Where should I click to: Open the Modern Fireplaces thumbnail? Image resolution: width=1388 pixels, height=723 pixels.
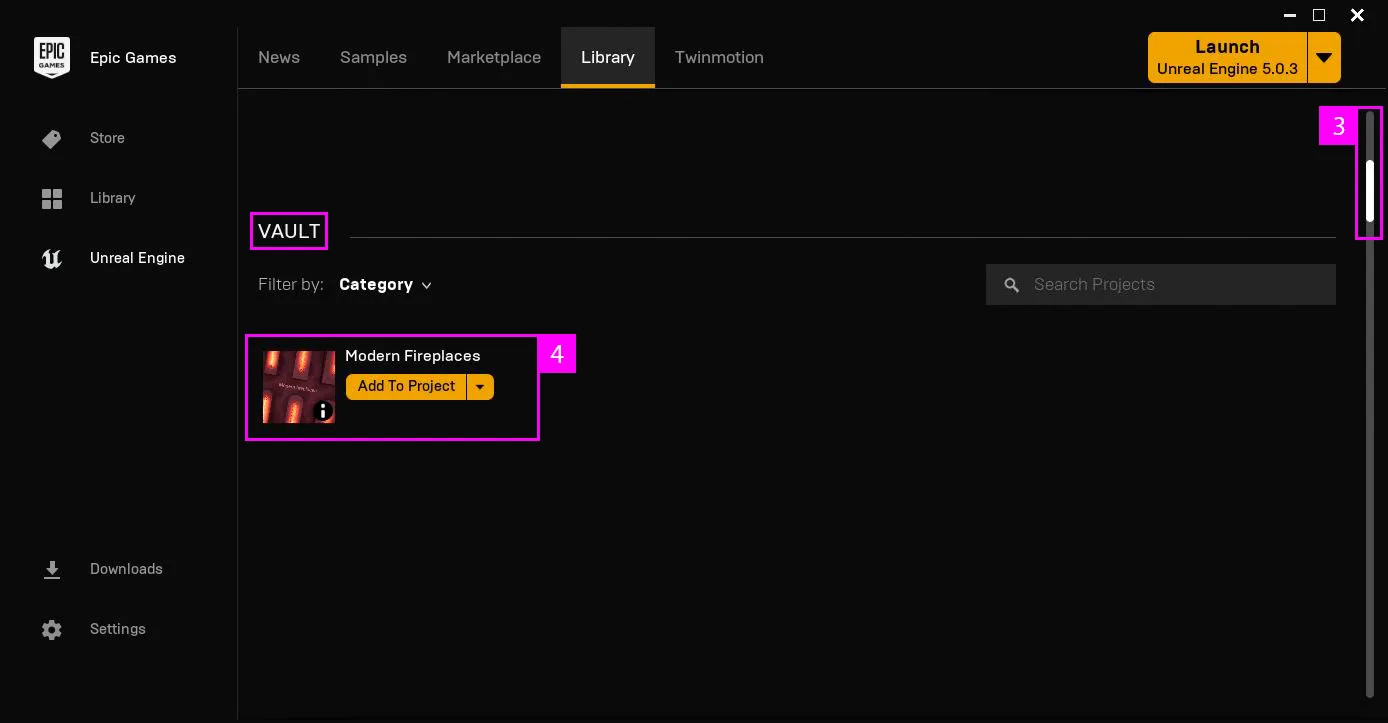click(x=299, y=387)
